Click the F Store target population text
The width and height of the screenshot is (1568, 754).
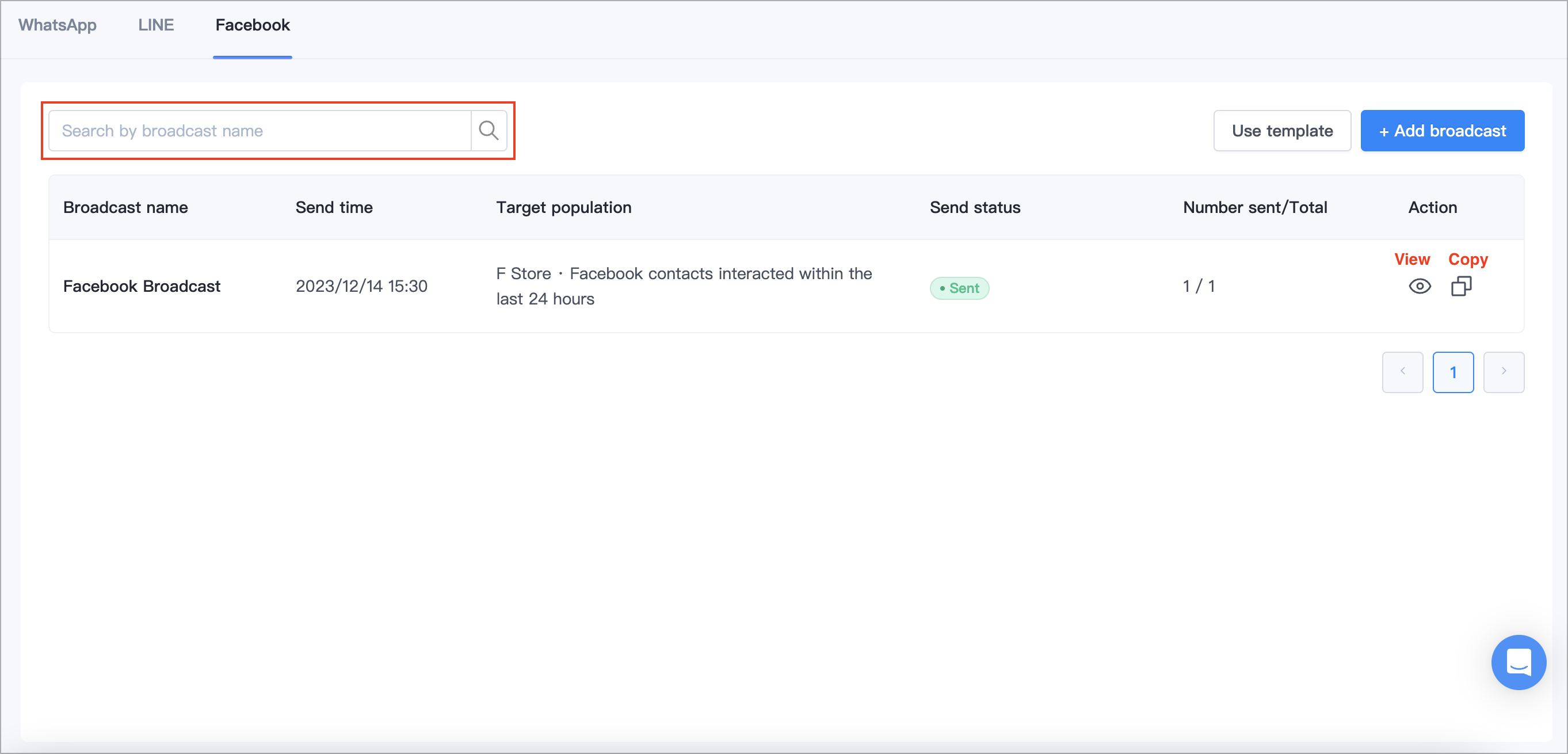(684, 286)
